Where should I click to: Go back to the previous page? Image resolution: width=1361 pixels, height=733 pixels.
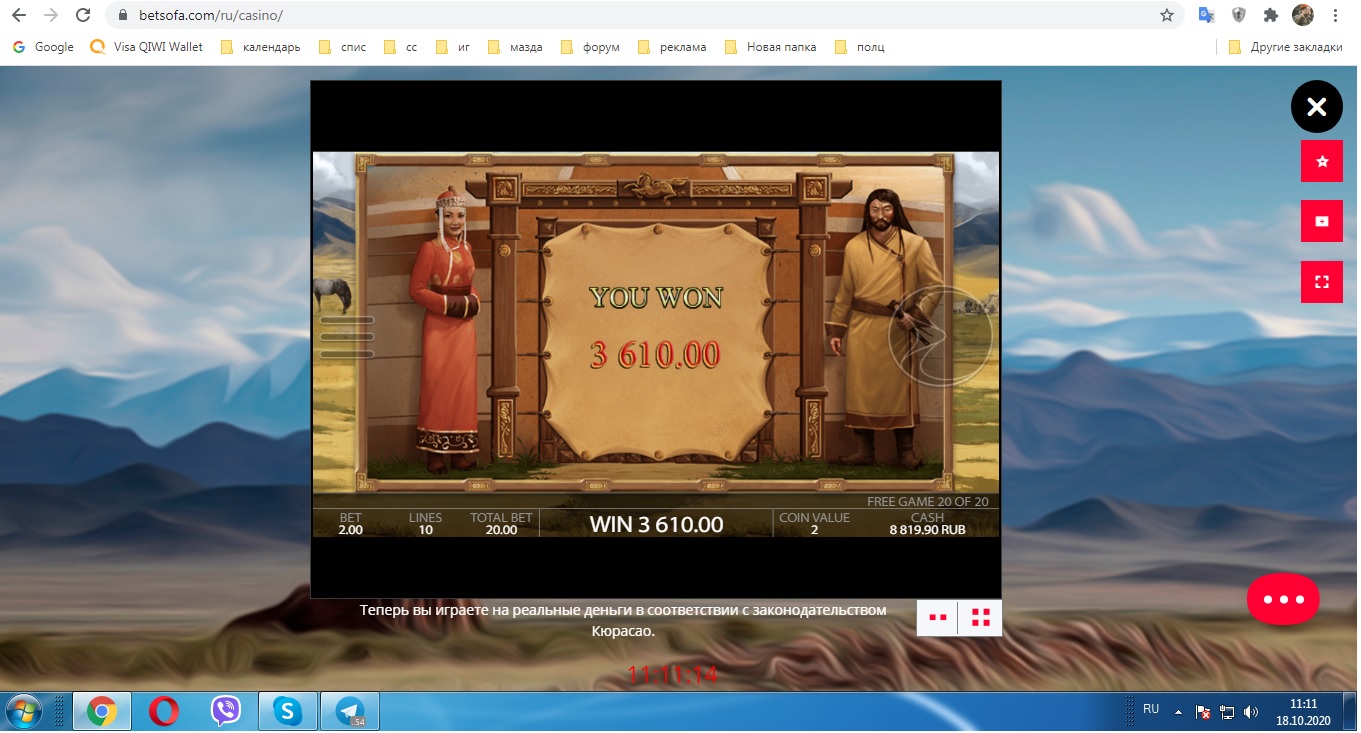[19, 15]
